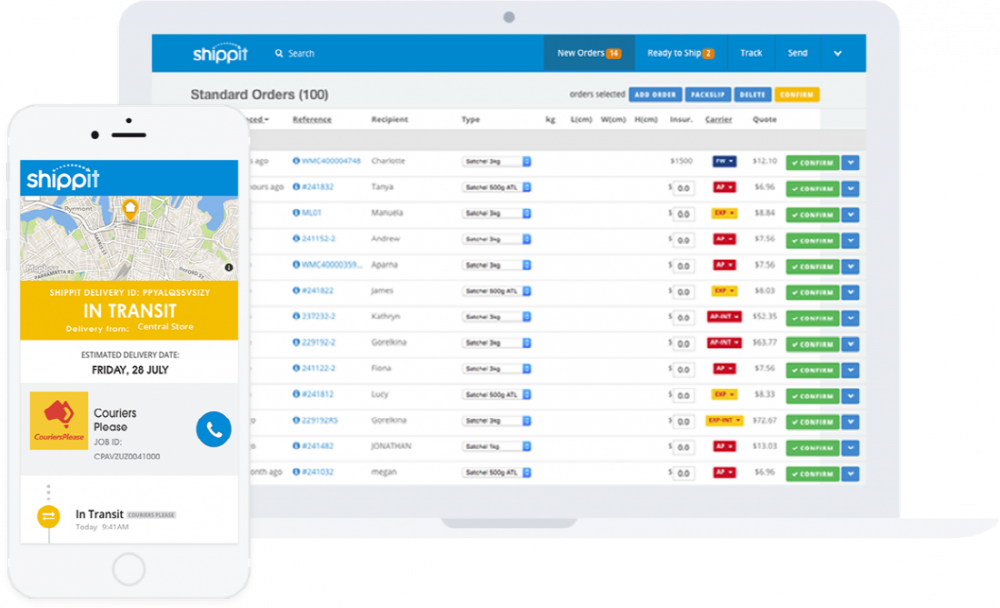The width and height of the screenshot is (1000, 608).
Task: Click the Add Order button
Action: (x=655, y=95)
